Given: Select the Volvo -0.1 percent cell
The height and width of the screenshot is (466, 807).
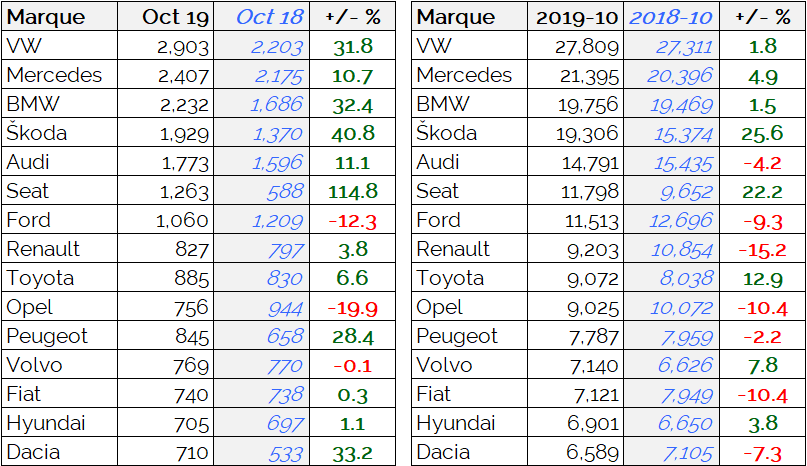Looking at the screenshot, I should click(353, 365).
